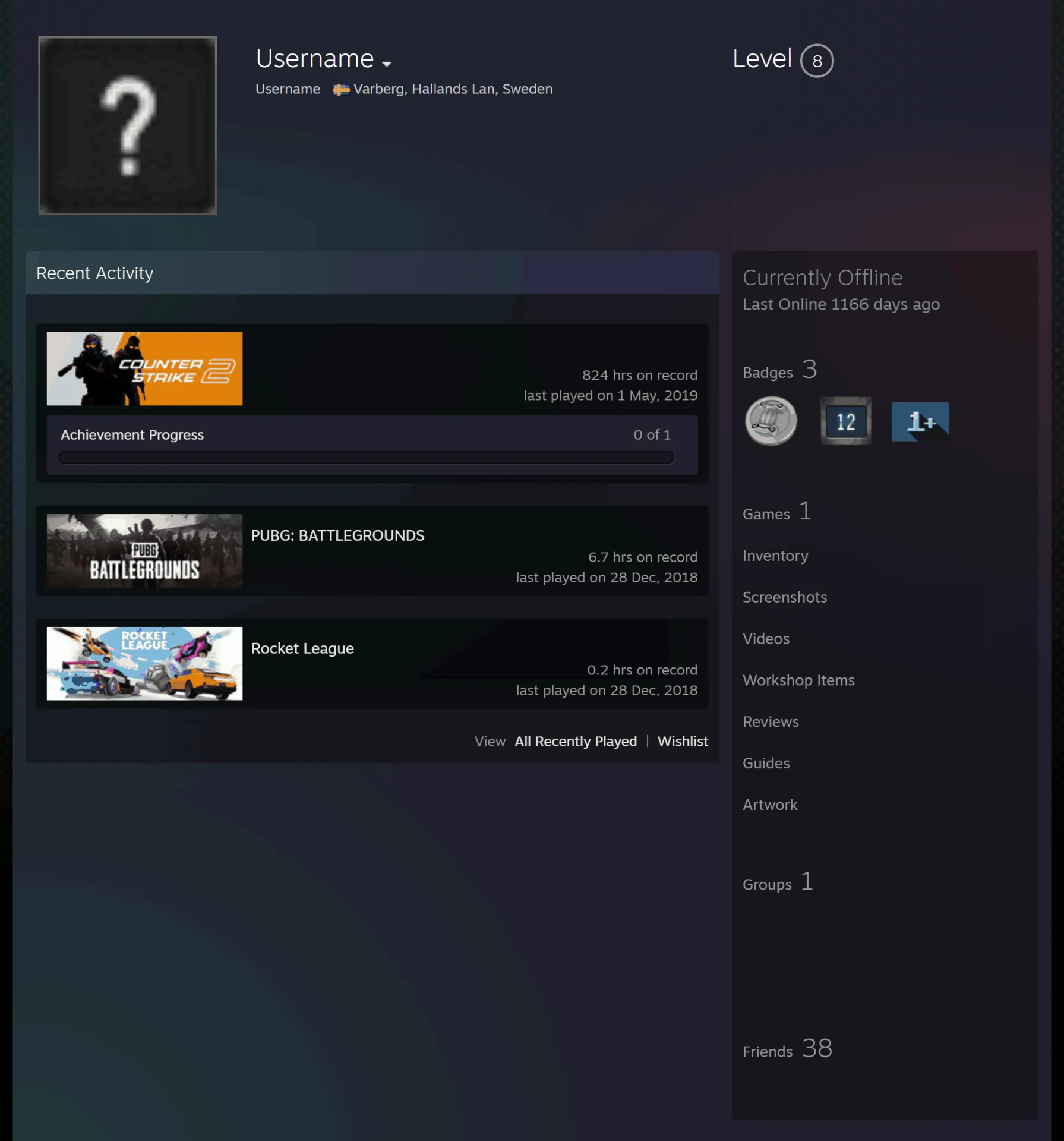Open the PUBG: BATTLEGROUNDS title link
The height and width of the screenshot is (1141, 1064).
(337, 535)
